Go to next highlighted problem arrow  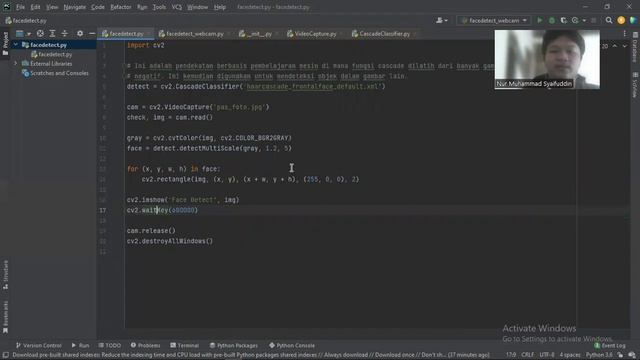624,46
